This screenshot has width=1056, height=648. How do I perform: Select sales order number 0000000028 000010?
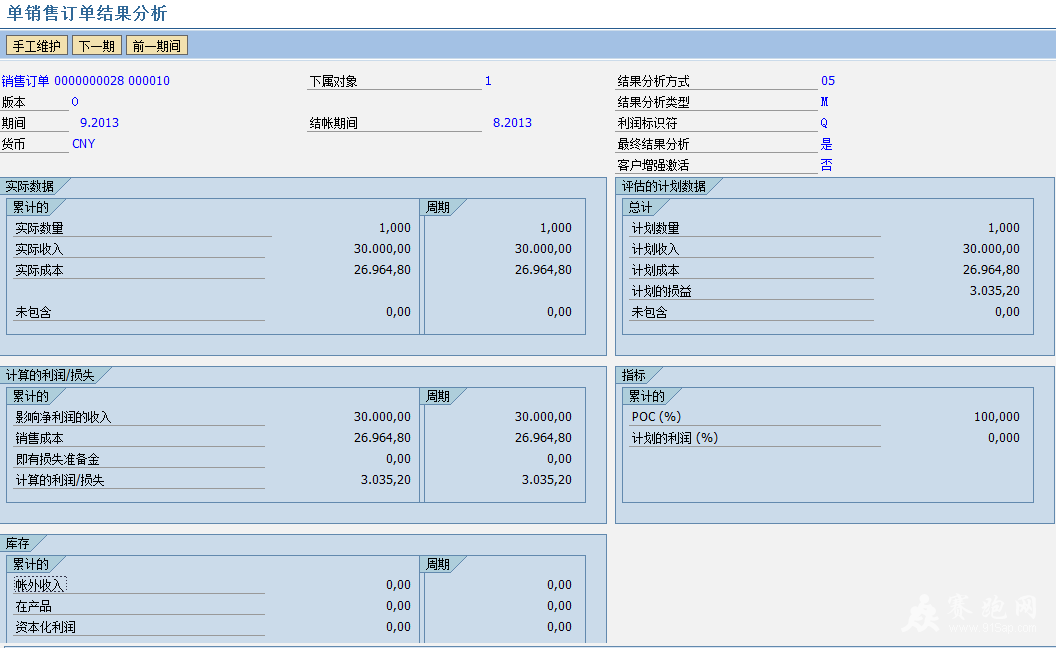click(x=112, y=81)
